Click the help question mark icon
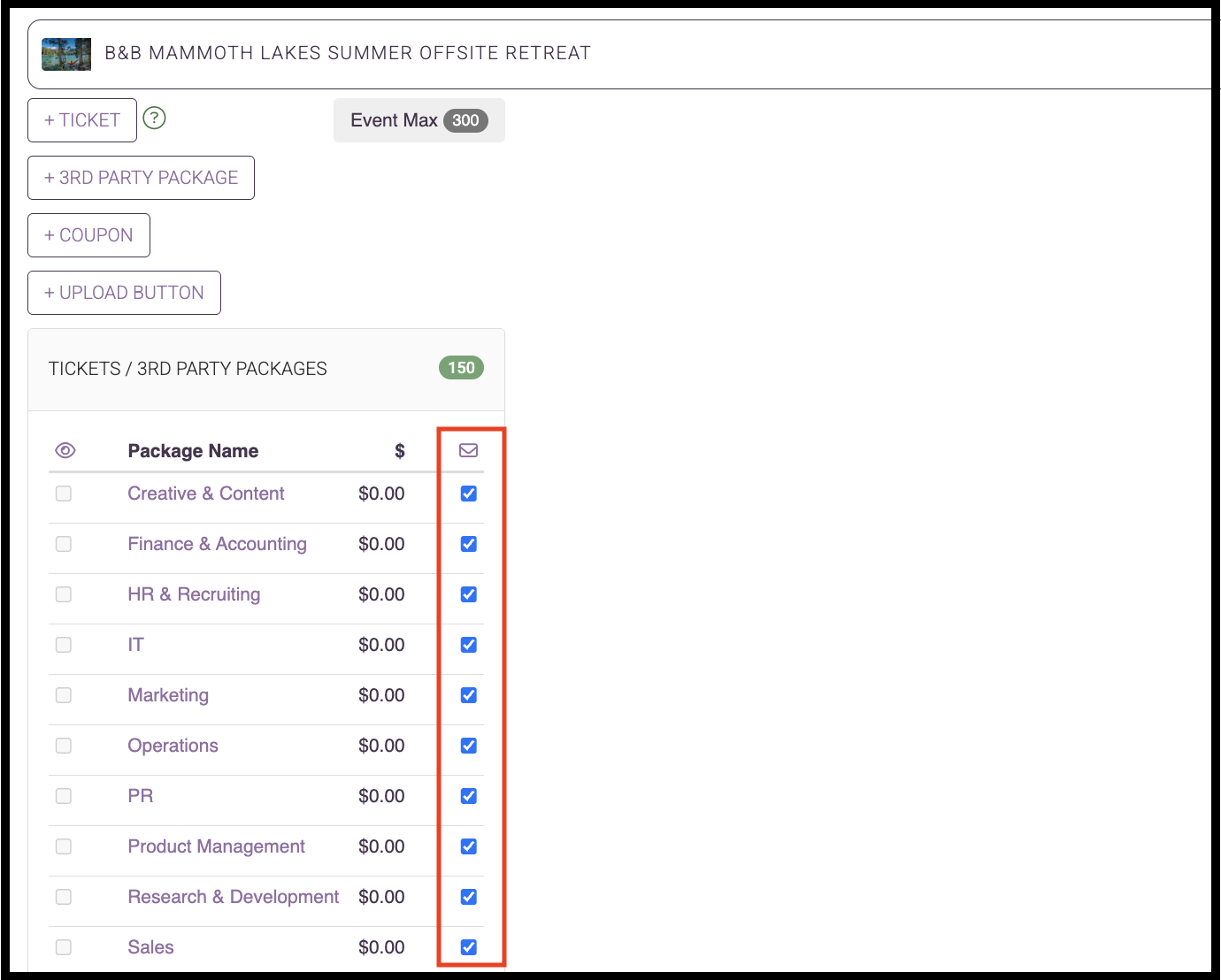The width and height of the screenshot is (1221, 980). click(x=154, y=118)
